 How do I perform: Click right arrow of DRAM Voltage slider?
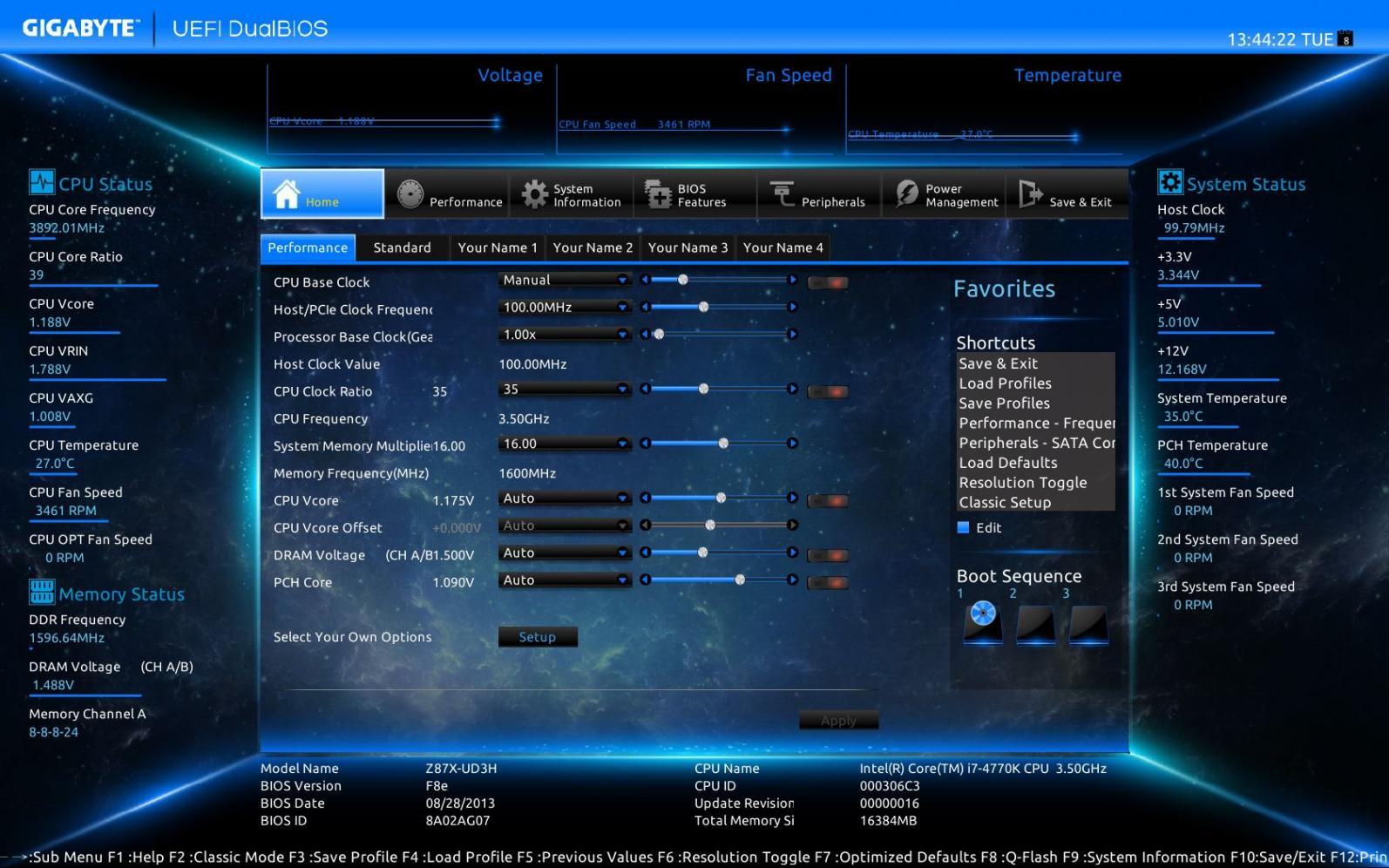[x=792, y=553]
